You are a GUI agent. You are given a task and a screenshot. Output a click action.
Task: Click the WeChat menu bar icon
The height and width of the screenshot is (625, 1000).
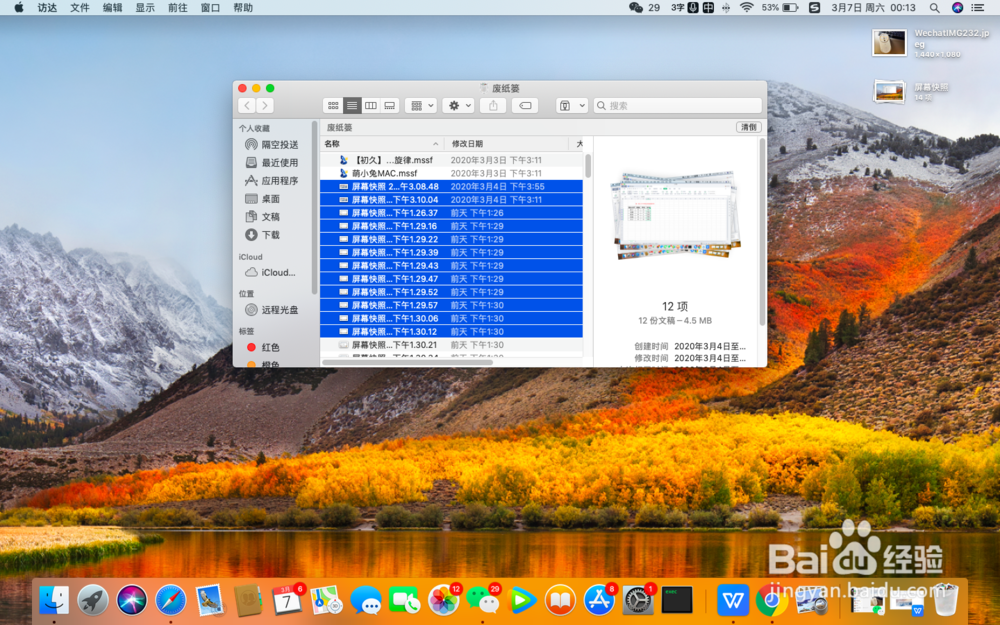pos(636,8)
